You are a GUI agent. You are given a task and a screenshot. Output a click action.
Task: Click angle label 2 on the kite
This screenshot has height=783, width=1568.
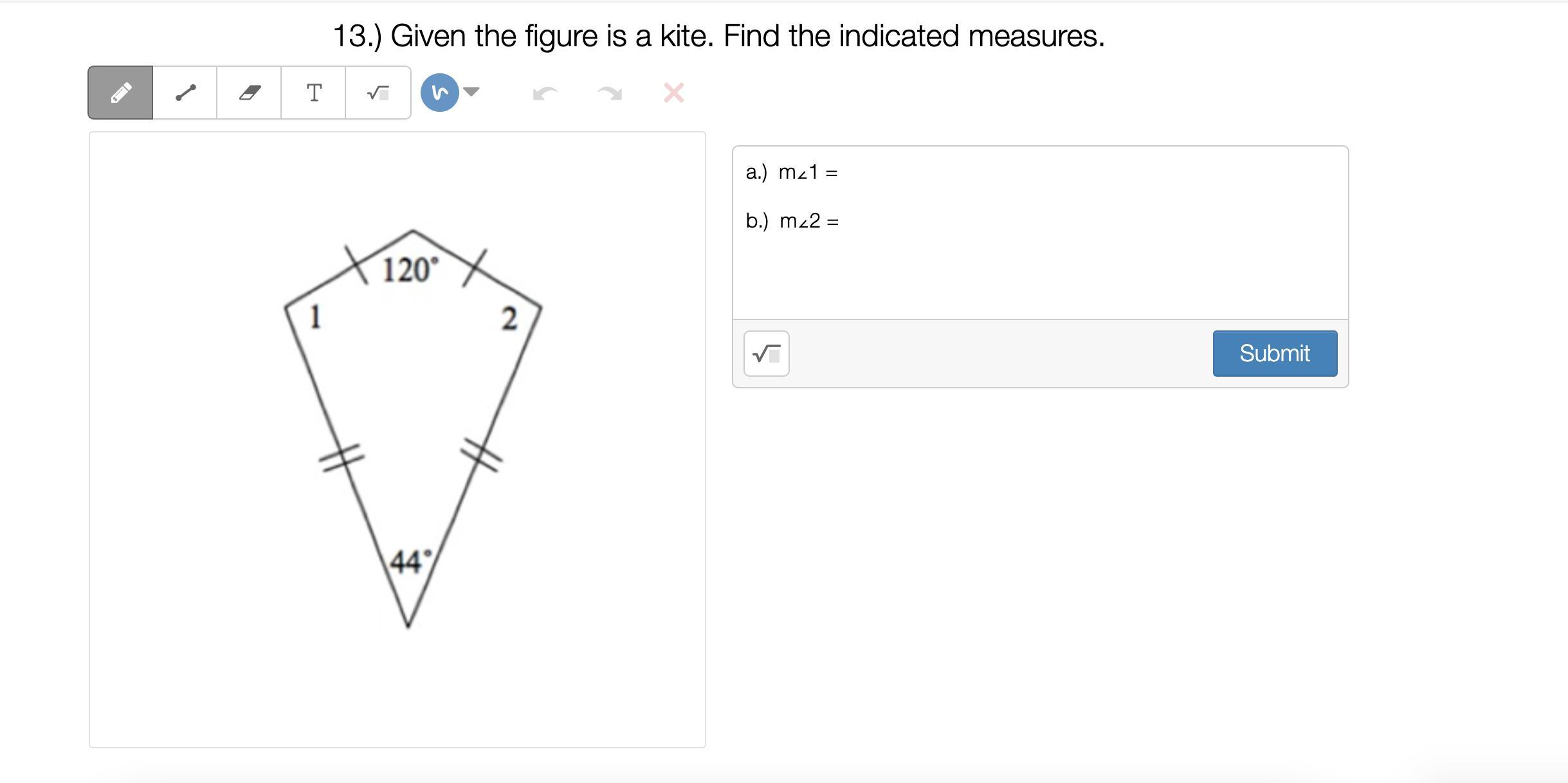509,319
